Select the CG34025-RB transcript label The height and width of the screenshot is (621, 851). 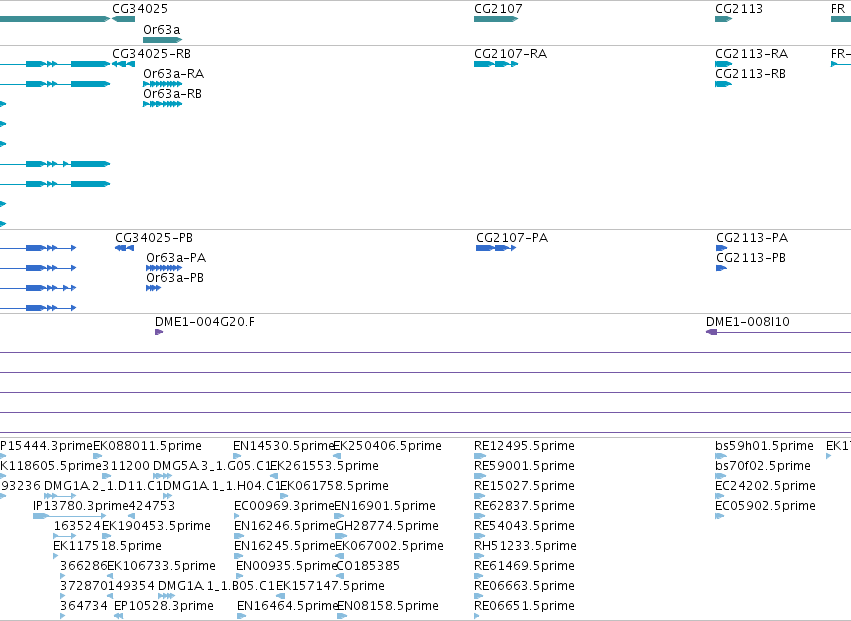(x=151, y=54)
